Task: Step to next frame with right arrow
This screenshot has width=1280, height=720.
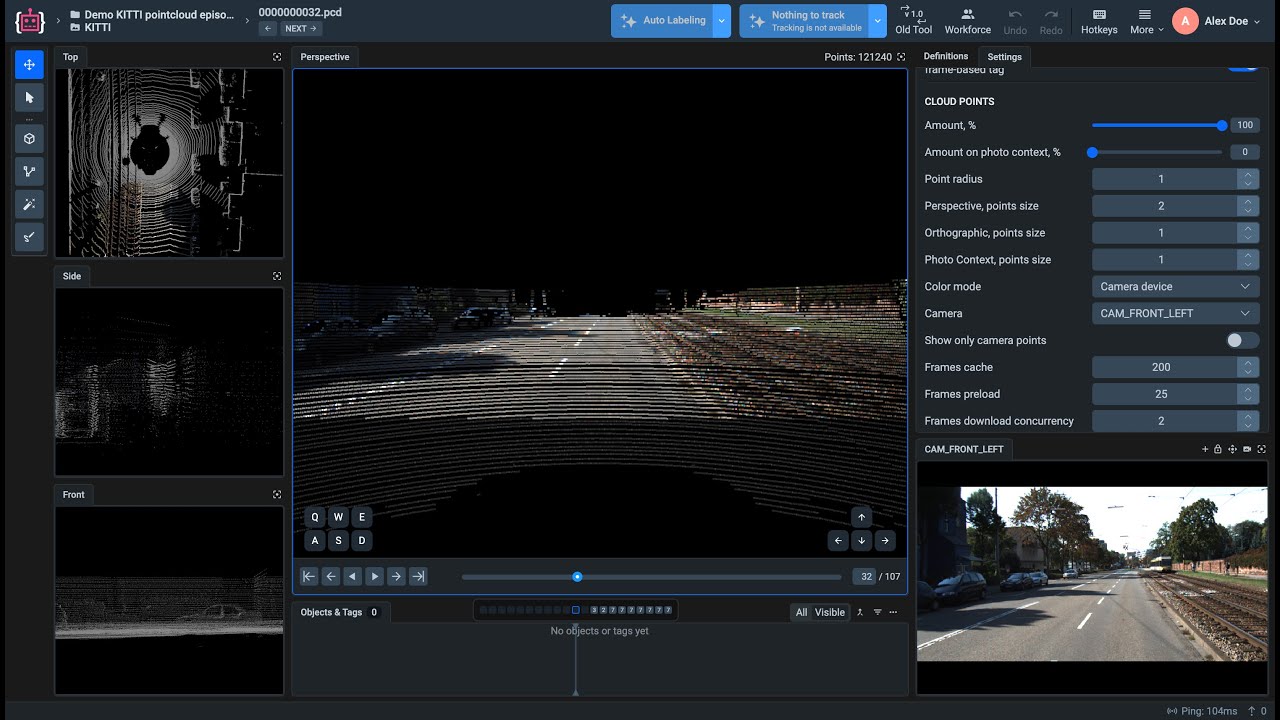Action: [x=397, y=576]
